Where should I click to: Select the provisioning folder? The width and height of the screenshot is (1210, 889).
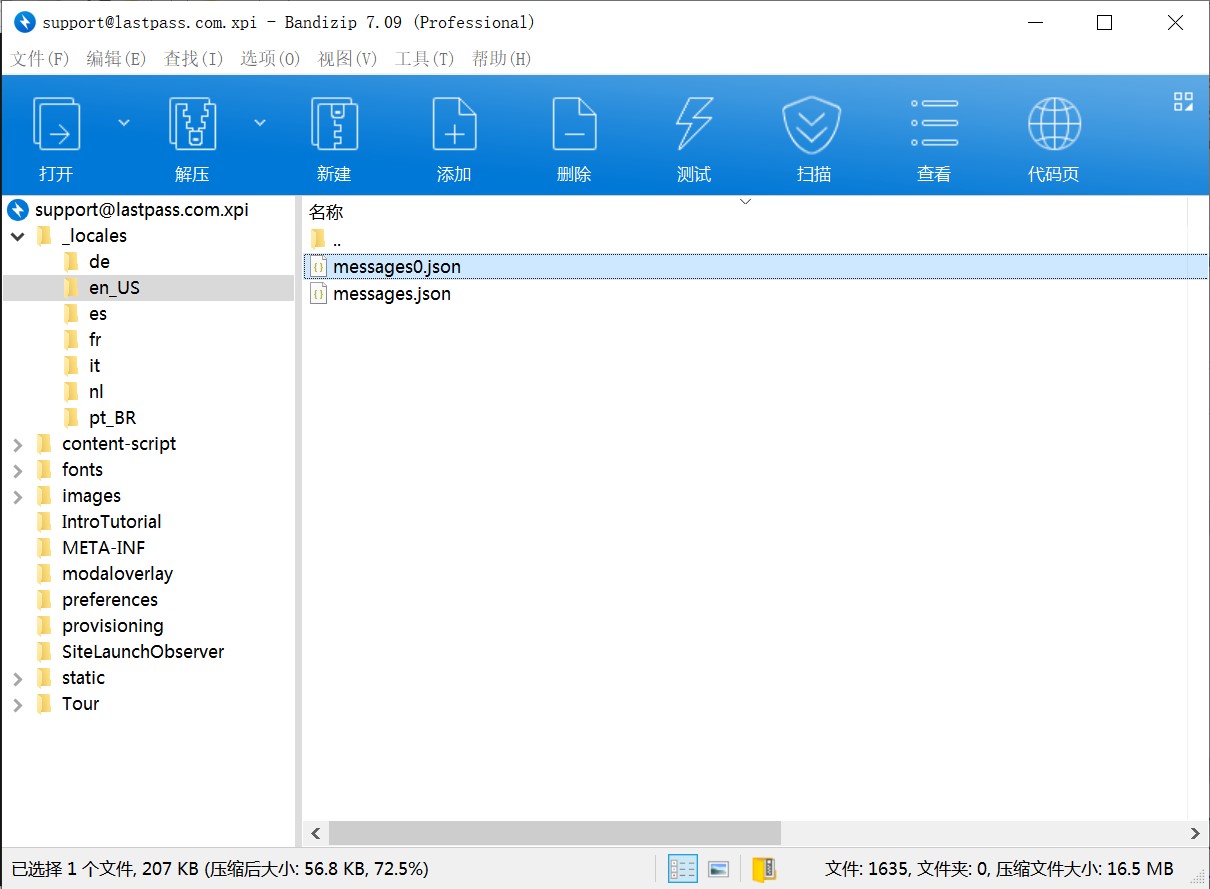click(x=112, y=626)
